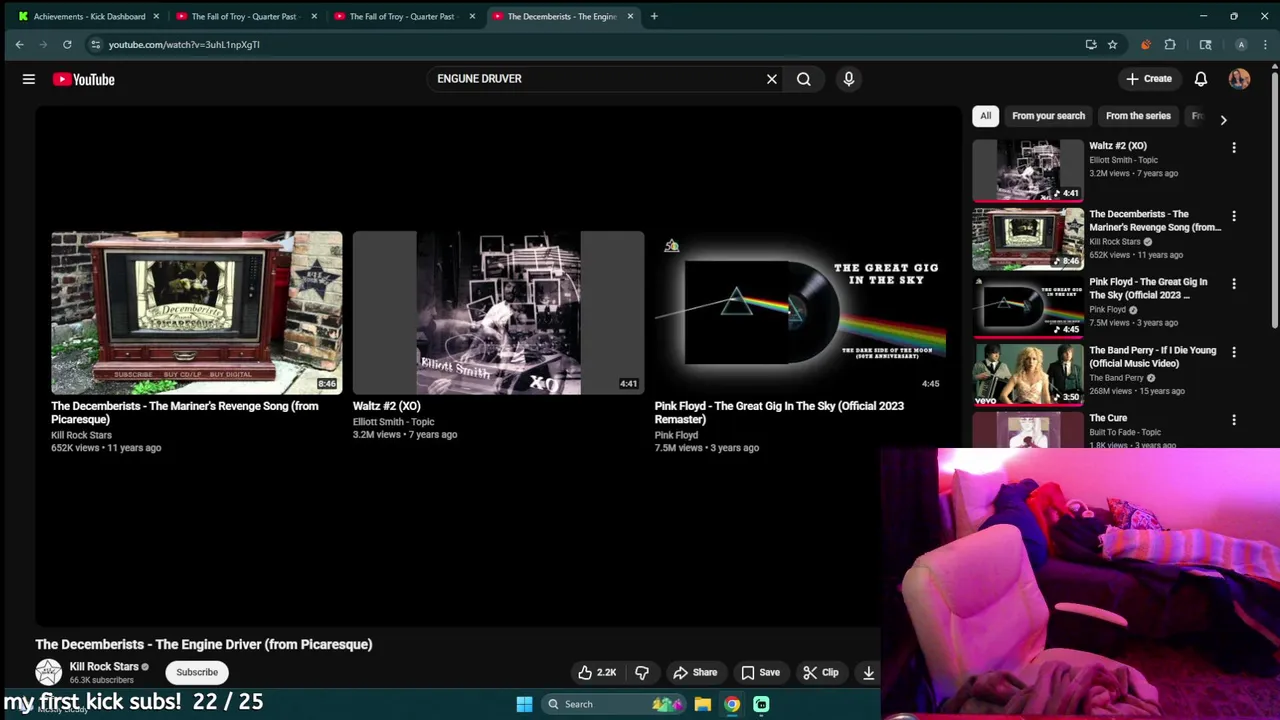Install app using address bar install icon
This screenshot has width=1280, height=720.
click(x=1090, y=44)
